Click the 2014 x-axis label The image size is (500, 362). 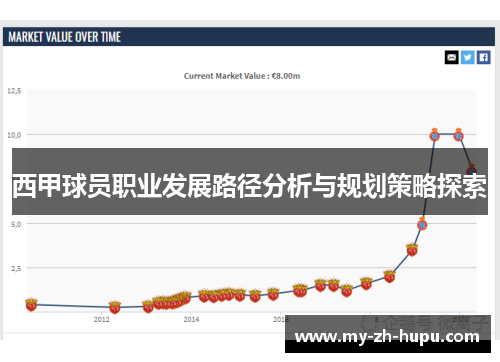(191, 319)
